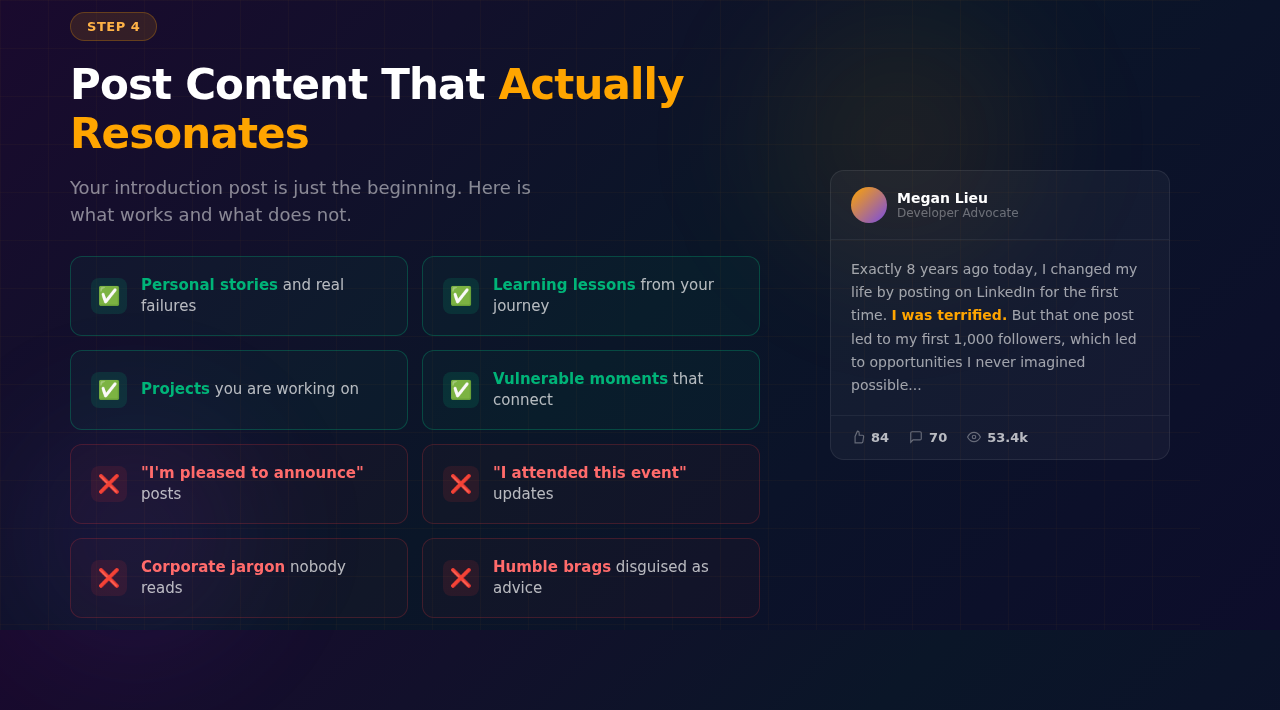The width and height of the screenshot is (1280, 710).
Task: Click Megan Lieu's gradient avatar
Action: click(x=869, y=205)
